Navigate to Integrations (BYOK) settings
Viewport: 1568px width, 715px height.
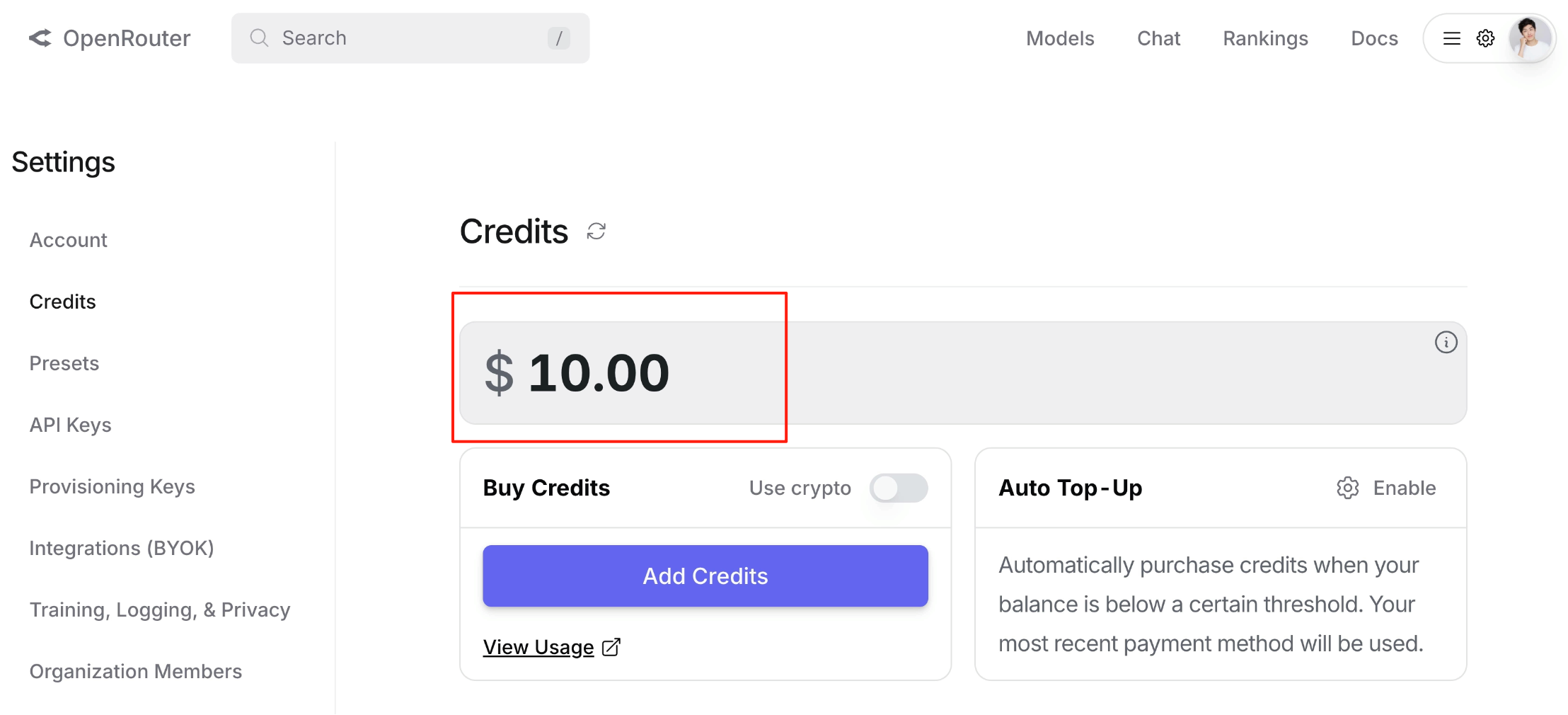coord(121,548)
